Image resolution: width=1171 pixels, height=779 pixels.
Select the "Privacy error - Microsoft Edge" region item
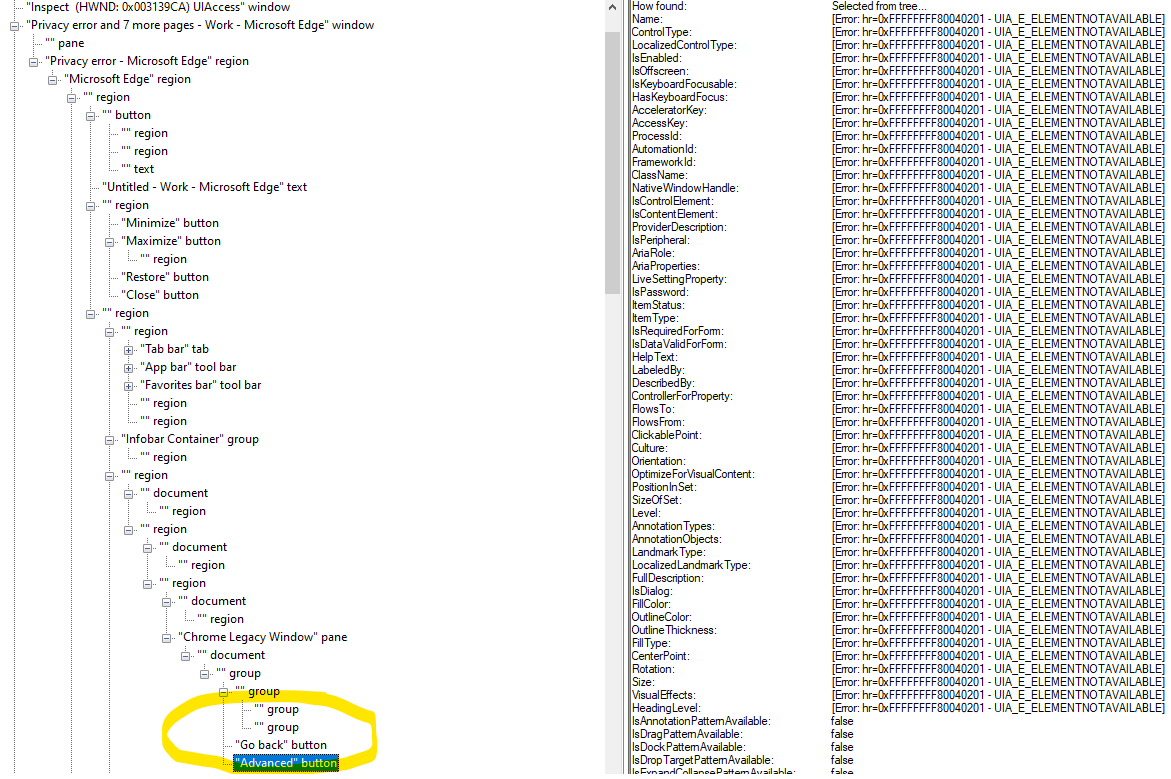tap(147, 61)
